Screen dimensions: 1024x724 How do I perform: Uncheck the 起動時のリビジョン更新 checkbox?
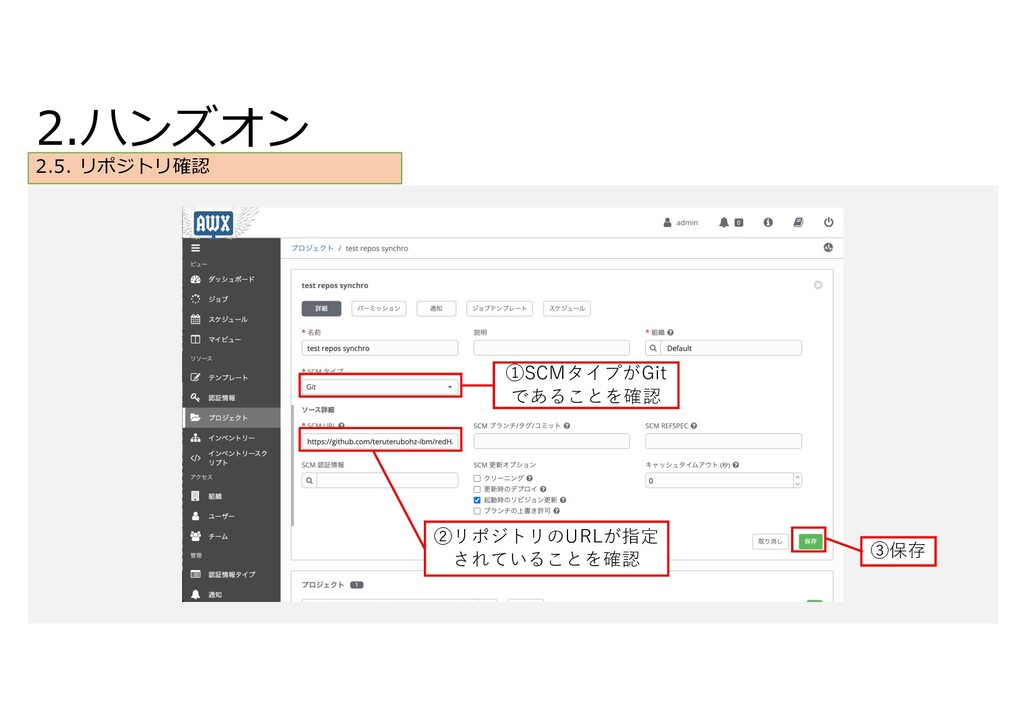(x=477, y=500)
